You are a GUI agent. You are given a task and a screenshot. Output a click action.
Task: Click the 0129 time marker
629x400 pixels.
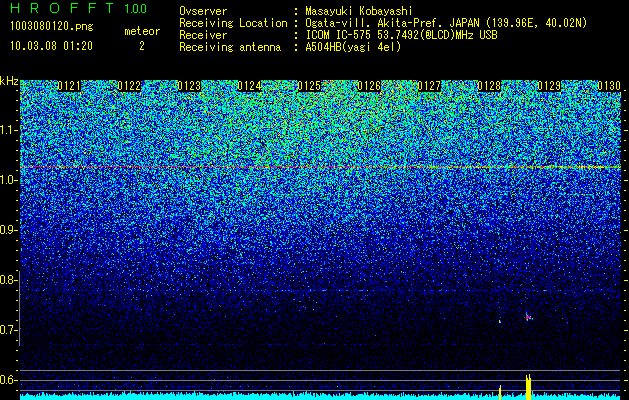(x=549, y=86)
